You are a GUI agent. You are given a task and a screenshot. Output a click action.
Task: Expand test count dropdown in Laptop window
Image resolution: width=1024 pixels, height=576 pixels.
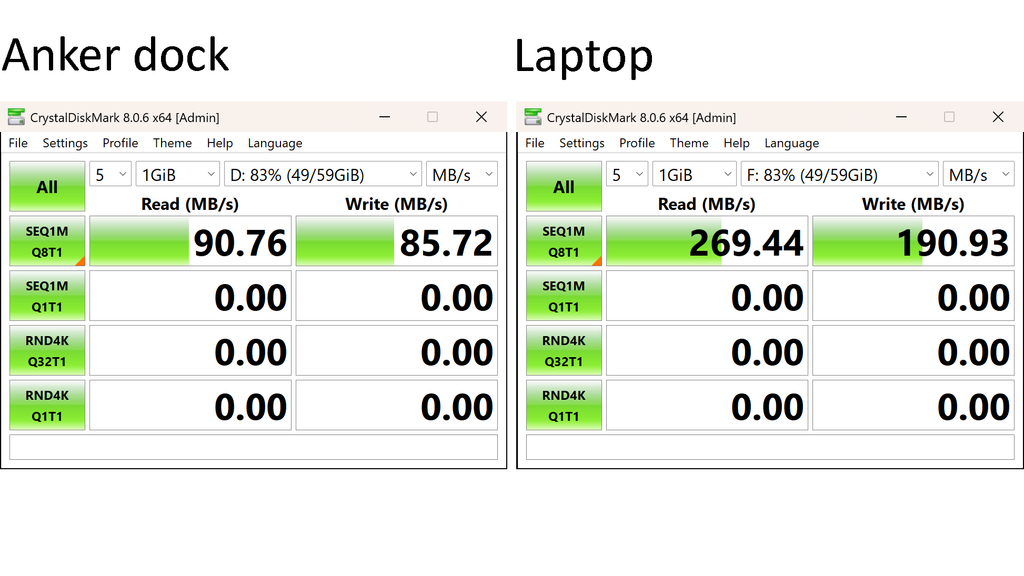point(627,174)
